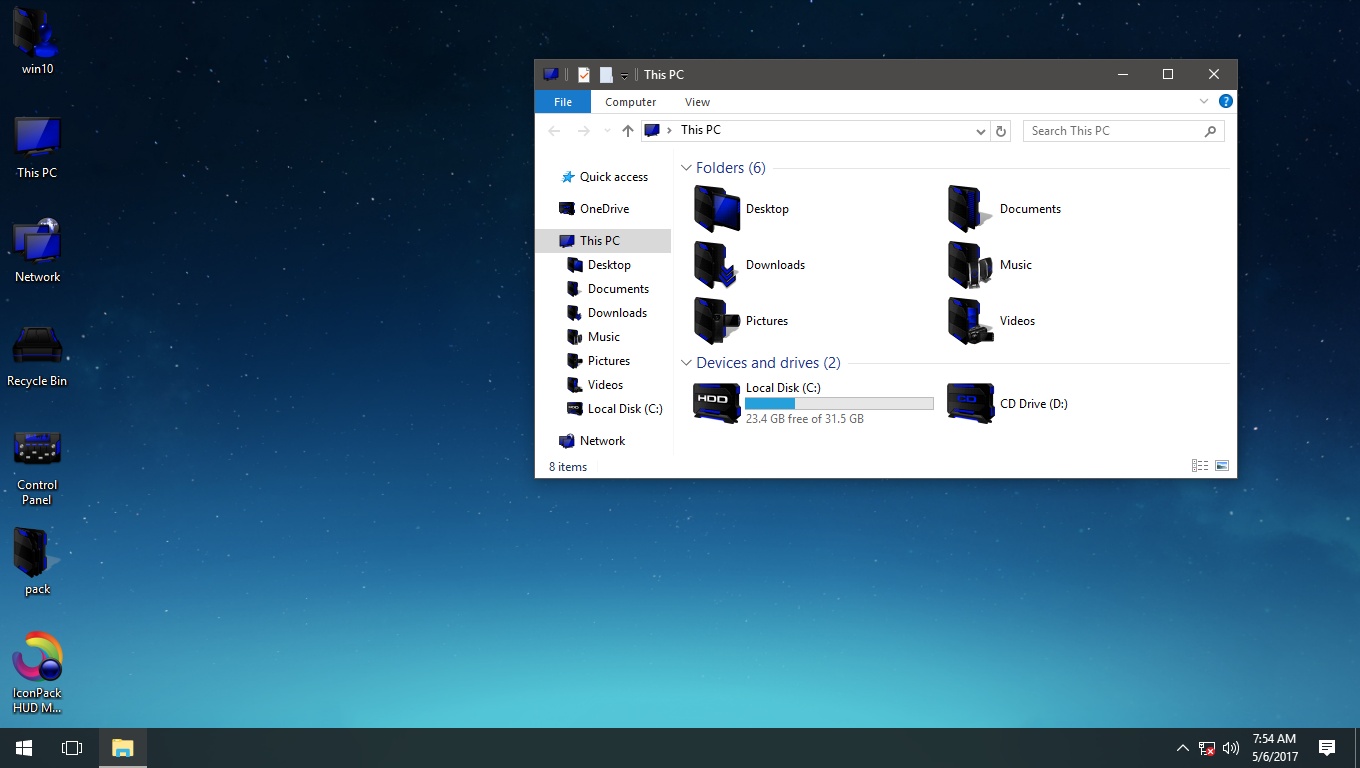The width and height of the screenshot is (1360, 768).
Task: Open the View ribbon tab
Action: point(697,102)
